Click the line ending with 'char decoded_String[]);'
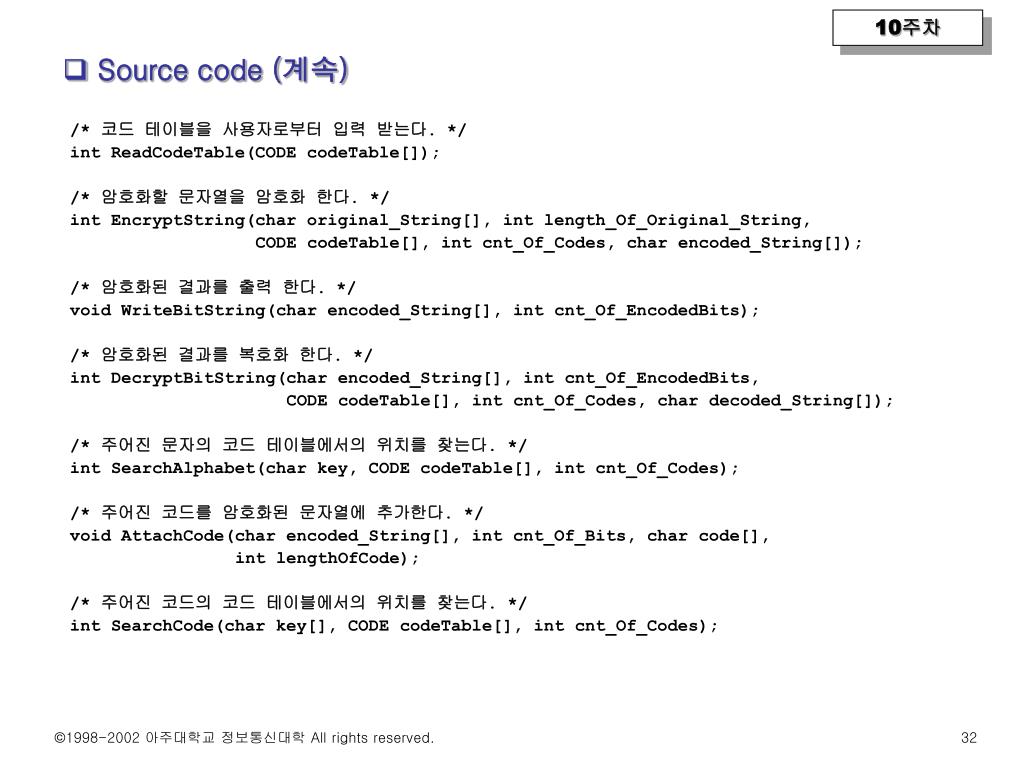 click(x=589, y=401)
